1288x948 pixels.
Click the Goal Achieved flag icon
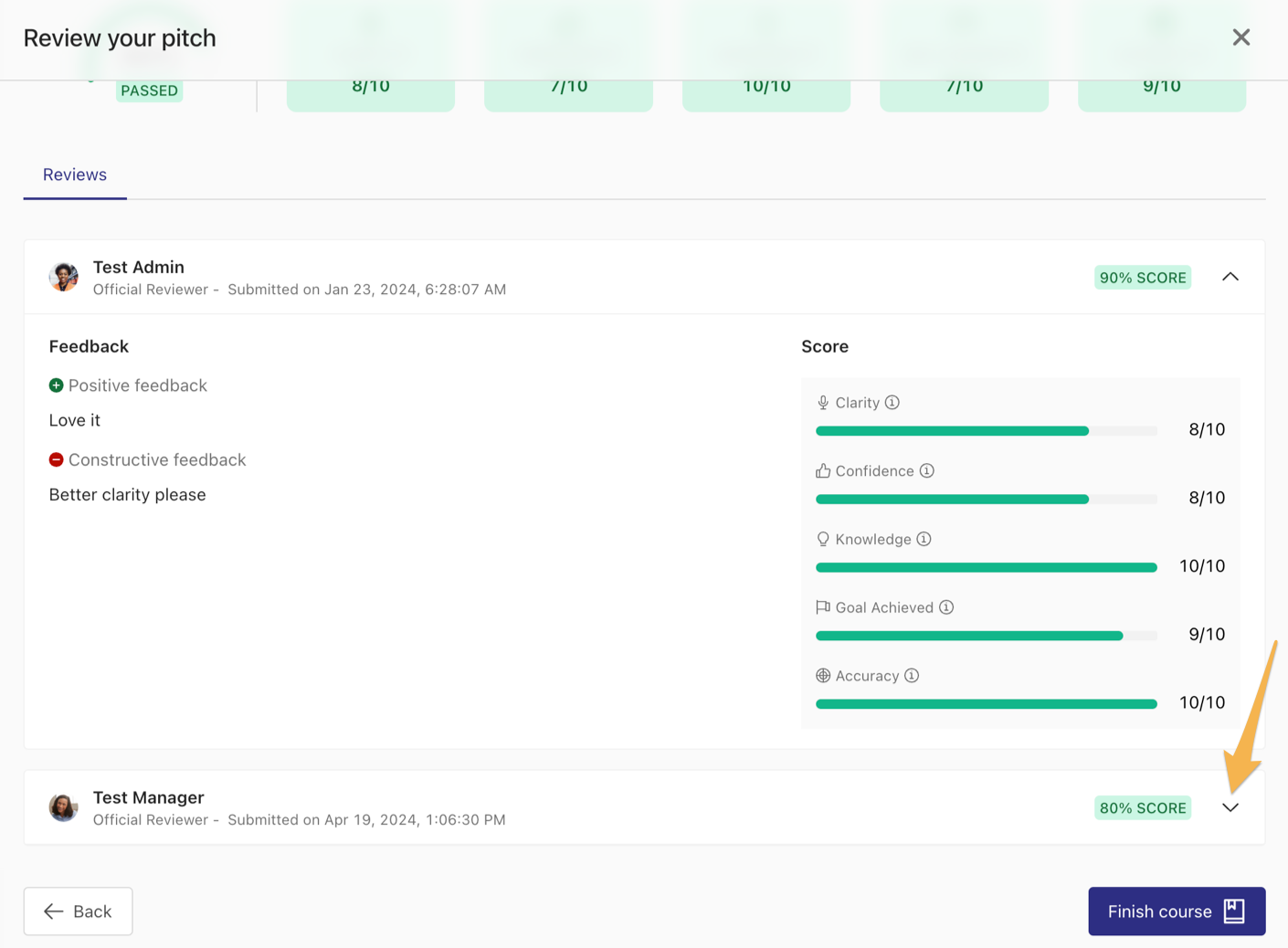(x=823, y=607)
